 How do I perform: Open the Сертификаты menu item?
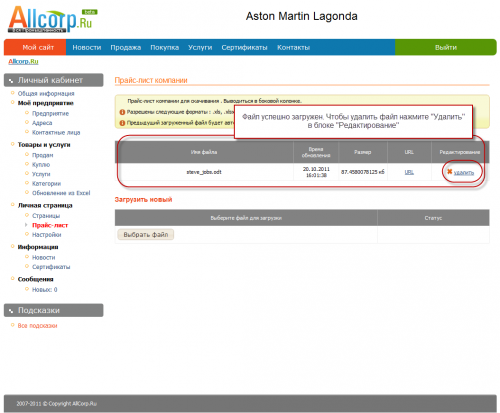pos(244,47)
